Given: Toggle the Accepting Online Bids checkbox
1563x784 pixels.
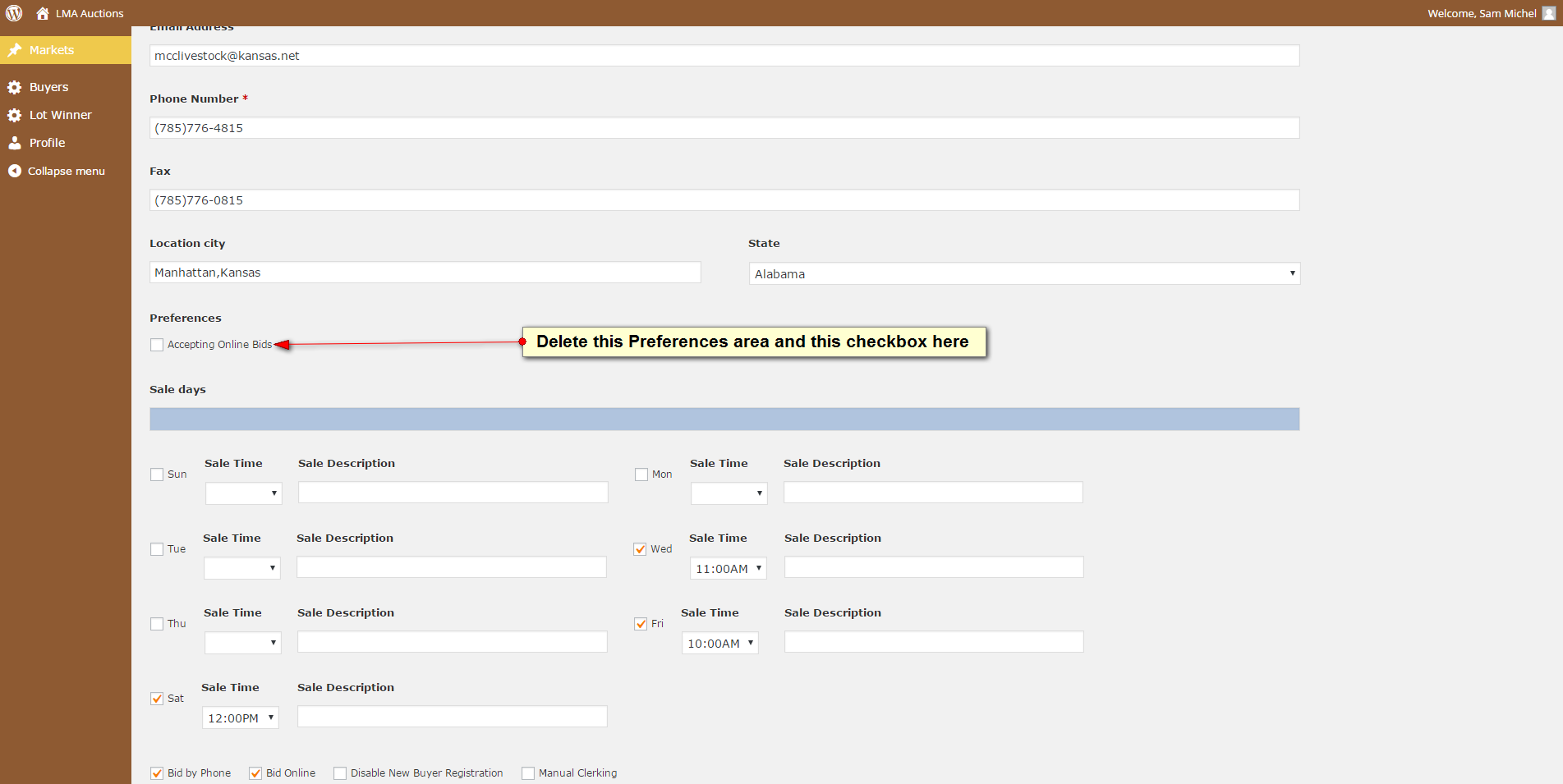Looking at the screenshot, I should point(157,345).
